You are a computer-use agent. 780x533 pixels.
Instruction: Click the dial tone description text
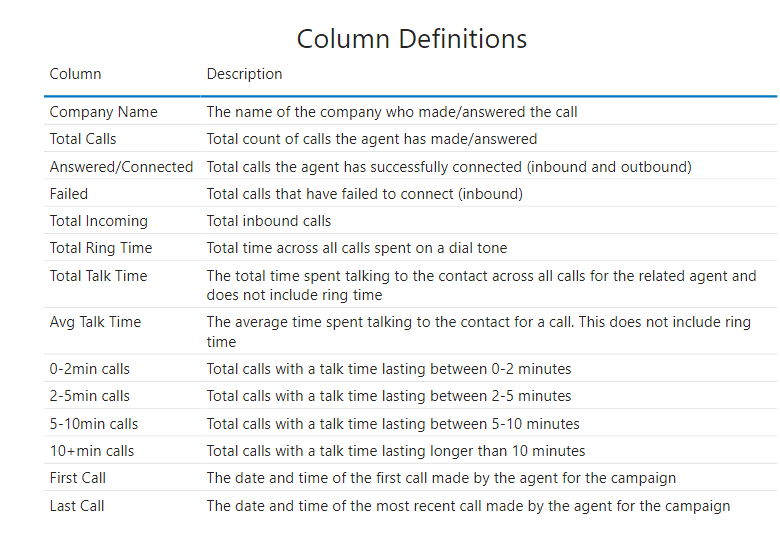[357, 248]
